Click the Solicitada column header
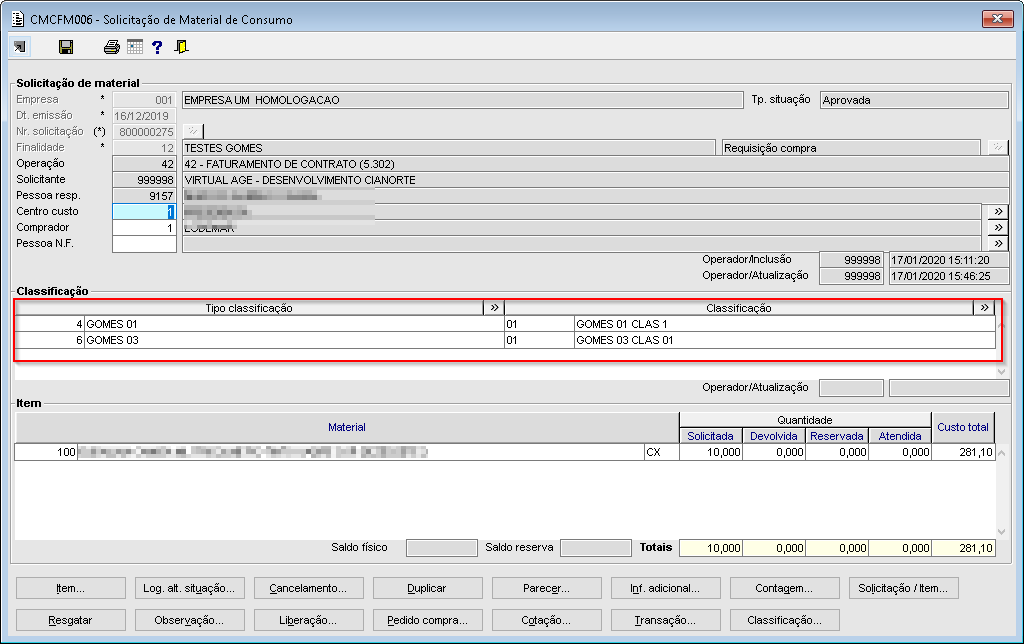This screenshot has width=1024, height=644. (x=711, y=436)
